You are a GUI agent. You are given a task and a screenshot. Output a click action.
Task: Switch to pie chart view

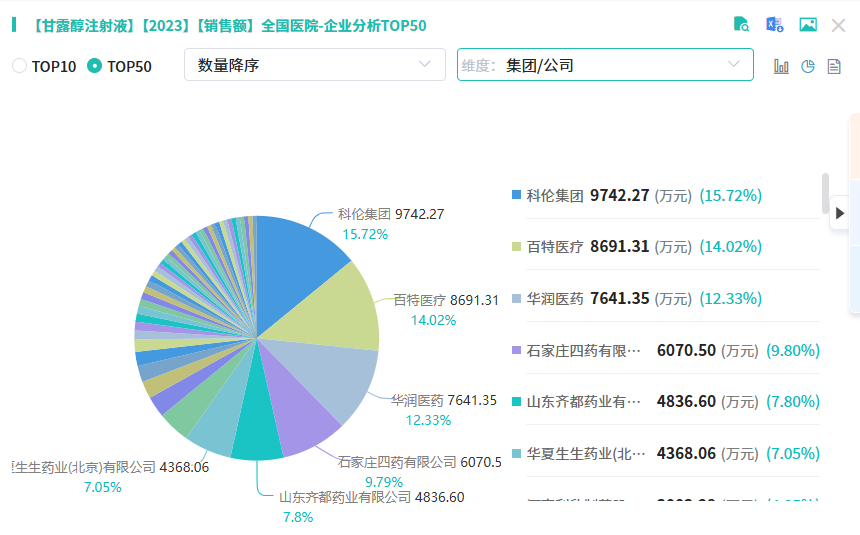(808, 66)
